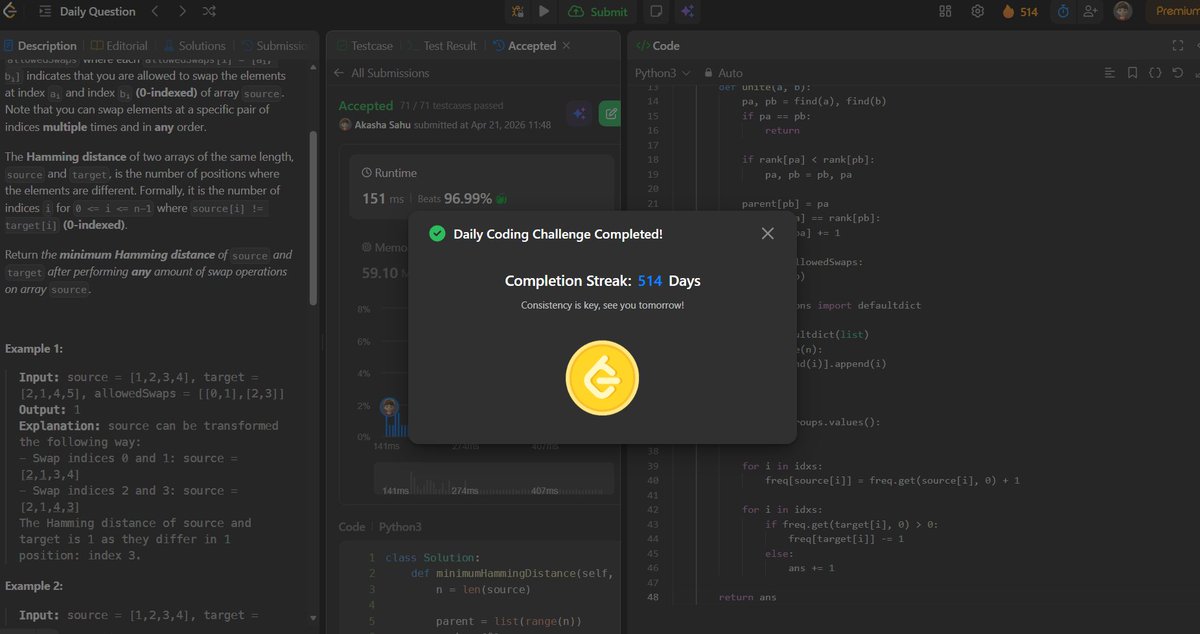Click the format code icon
The image size is (1200, 634).
tap(1109, 73)
